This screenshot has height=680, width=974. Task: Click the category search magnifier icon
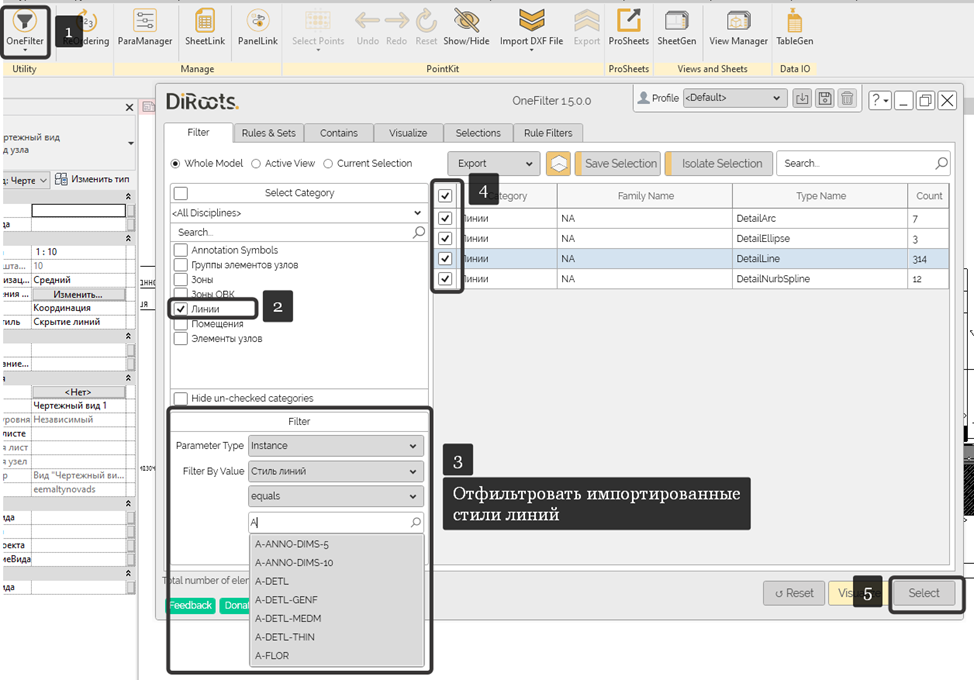coord(419,232)
